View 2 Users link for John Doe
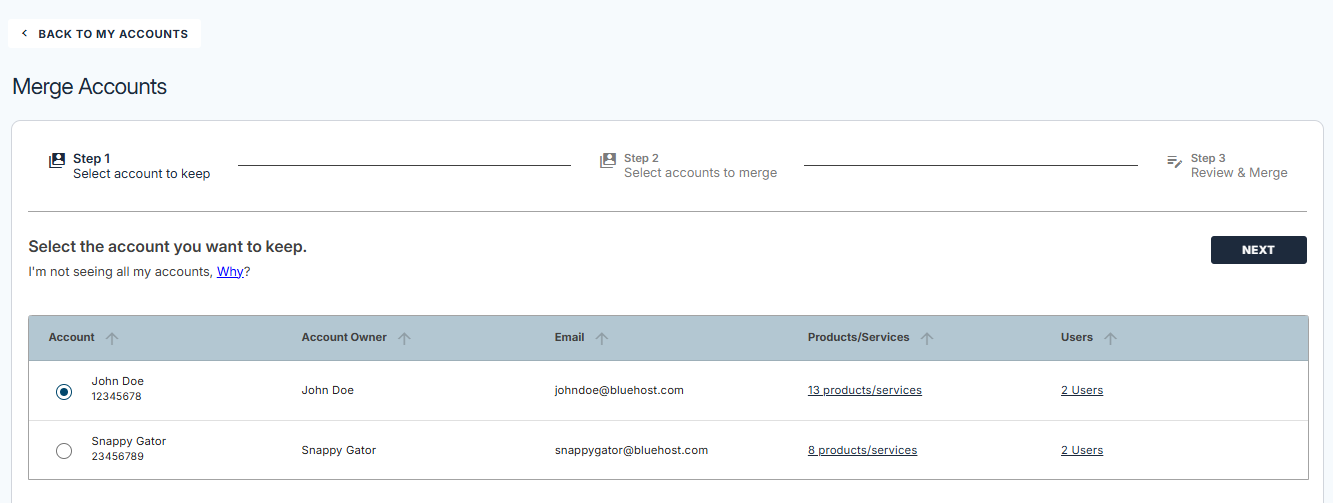Viewport: 1333px width, 503px height. (x=1082, y=390)
